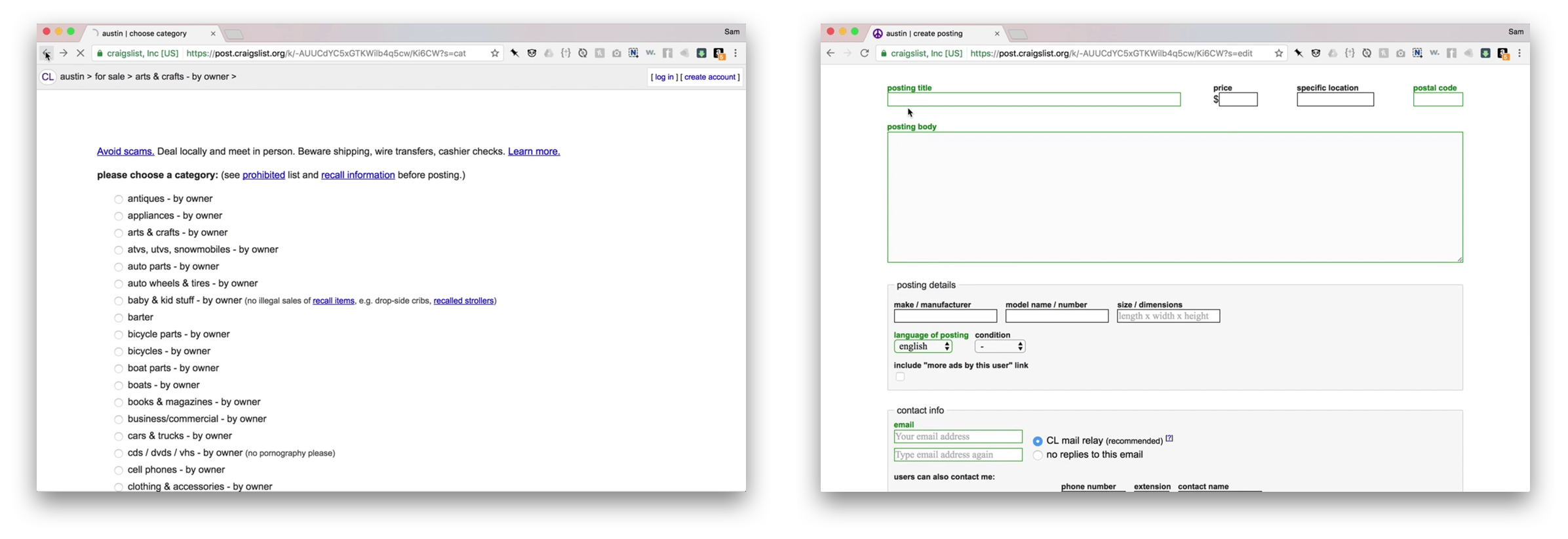The height and width of the screenshot is (539, 1568).
Task: Choose the no replies to this email radio
Action: pos(1038,455)
